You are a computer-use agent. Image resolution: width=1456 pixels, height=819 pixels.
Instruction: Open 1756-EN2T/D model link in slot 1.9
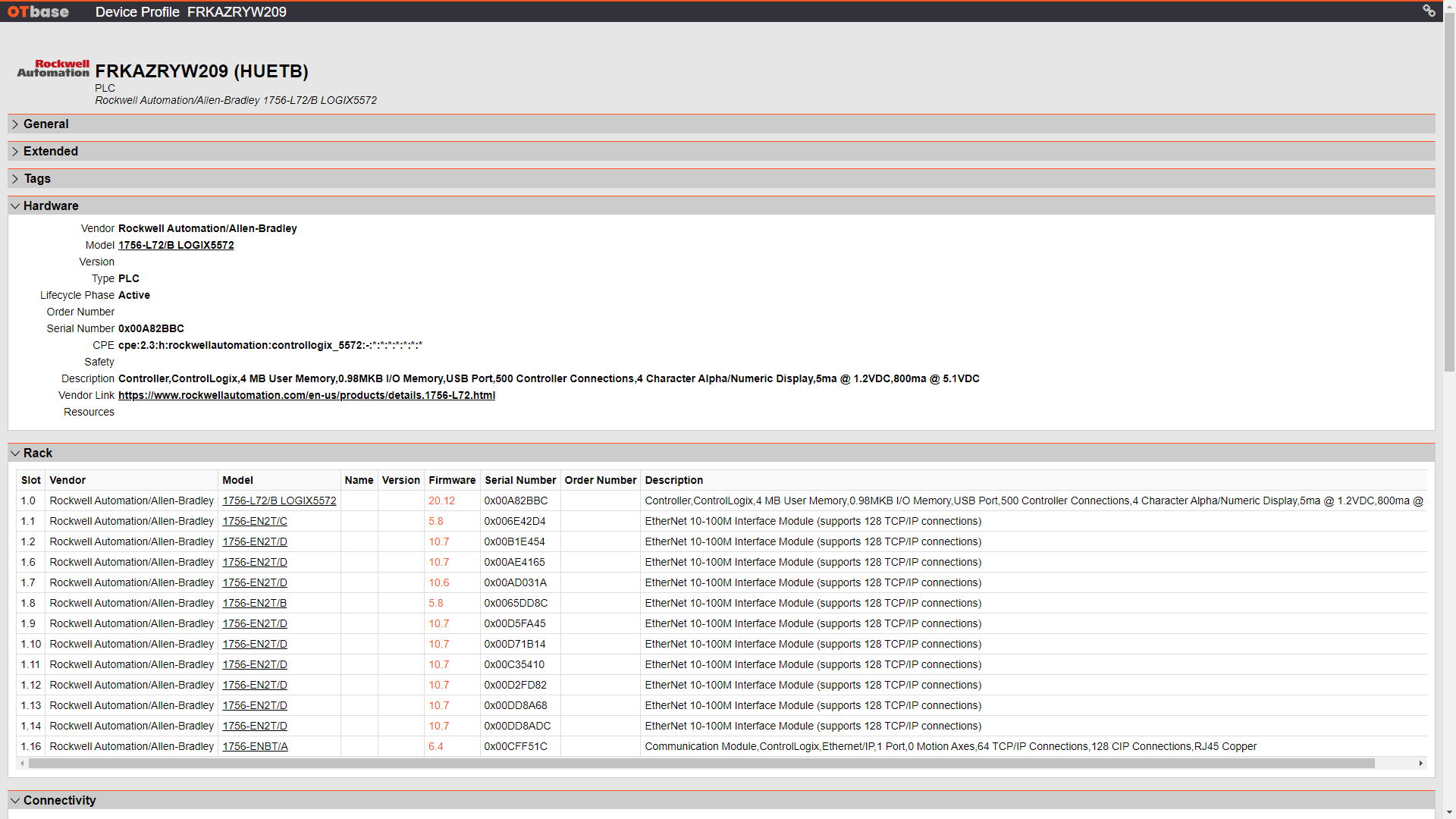coord(255,623)
